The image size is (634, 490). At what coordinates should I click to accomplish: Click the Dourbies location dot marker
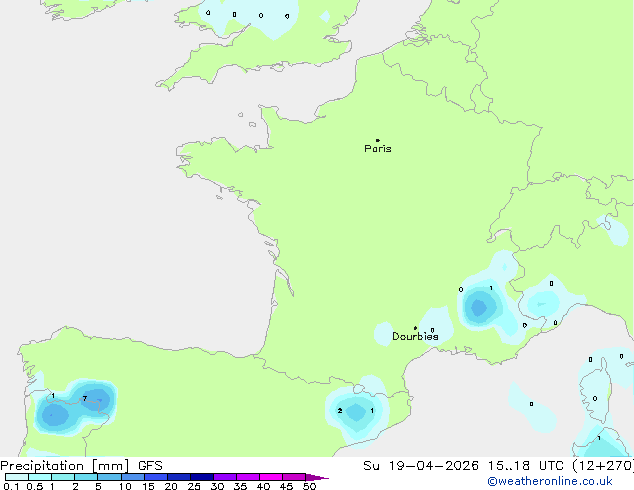[x=415, y=328]
